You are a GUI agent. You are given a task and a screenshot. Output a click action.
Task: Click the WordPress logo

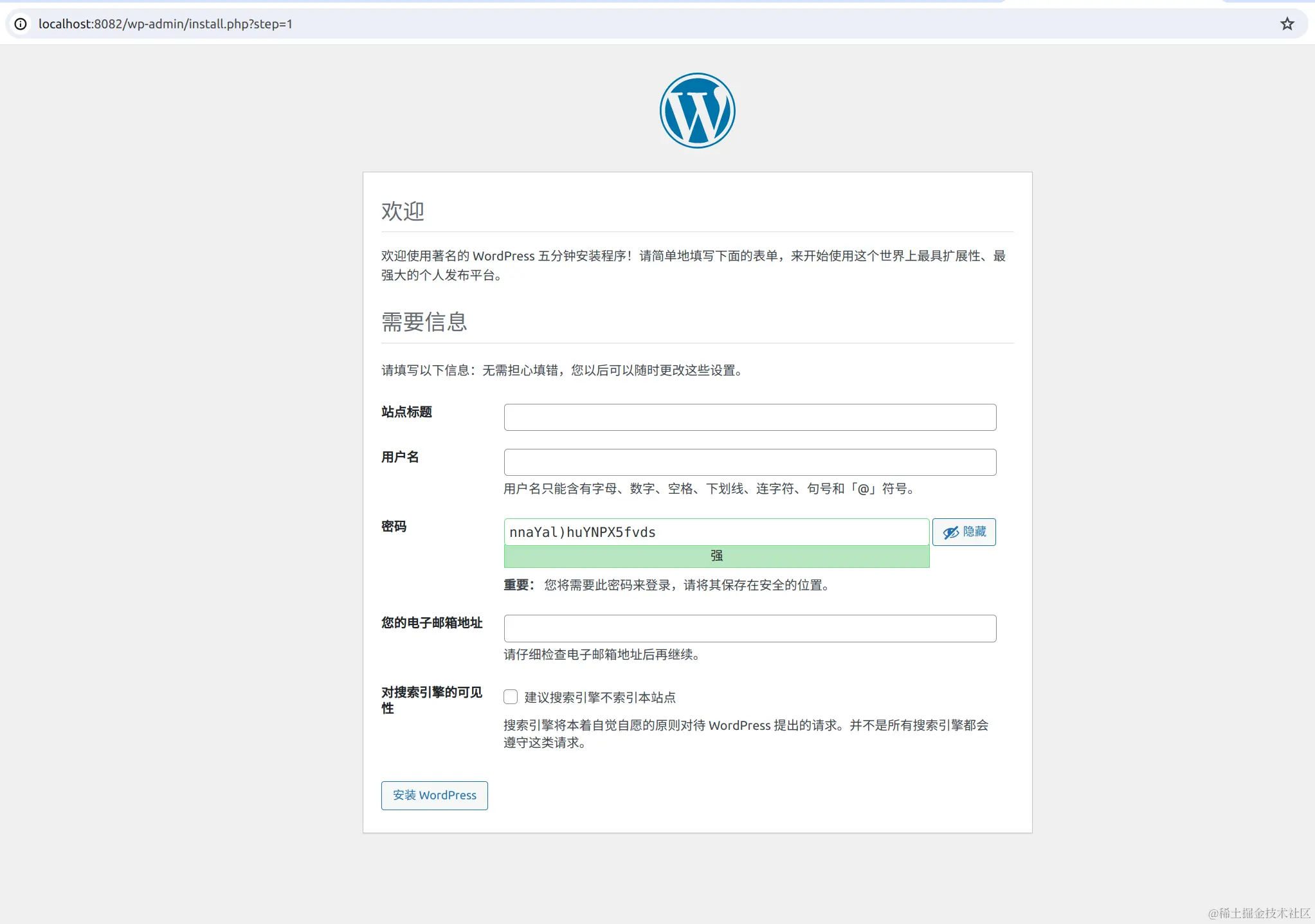tap(697, 111)
